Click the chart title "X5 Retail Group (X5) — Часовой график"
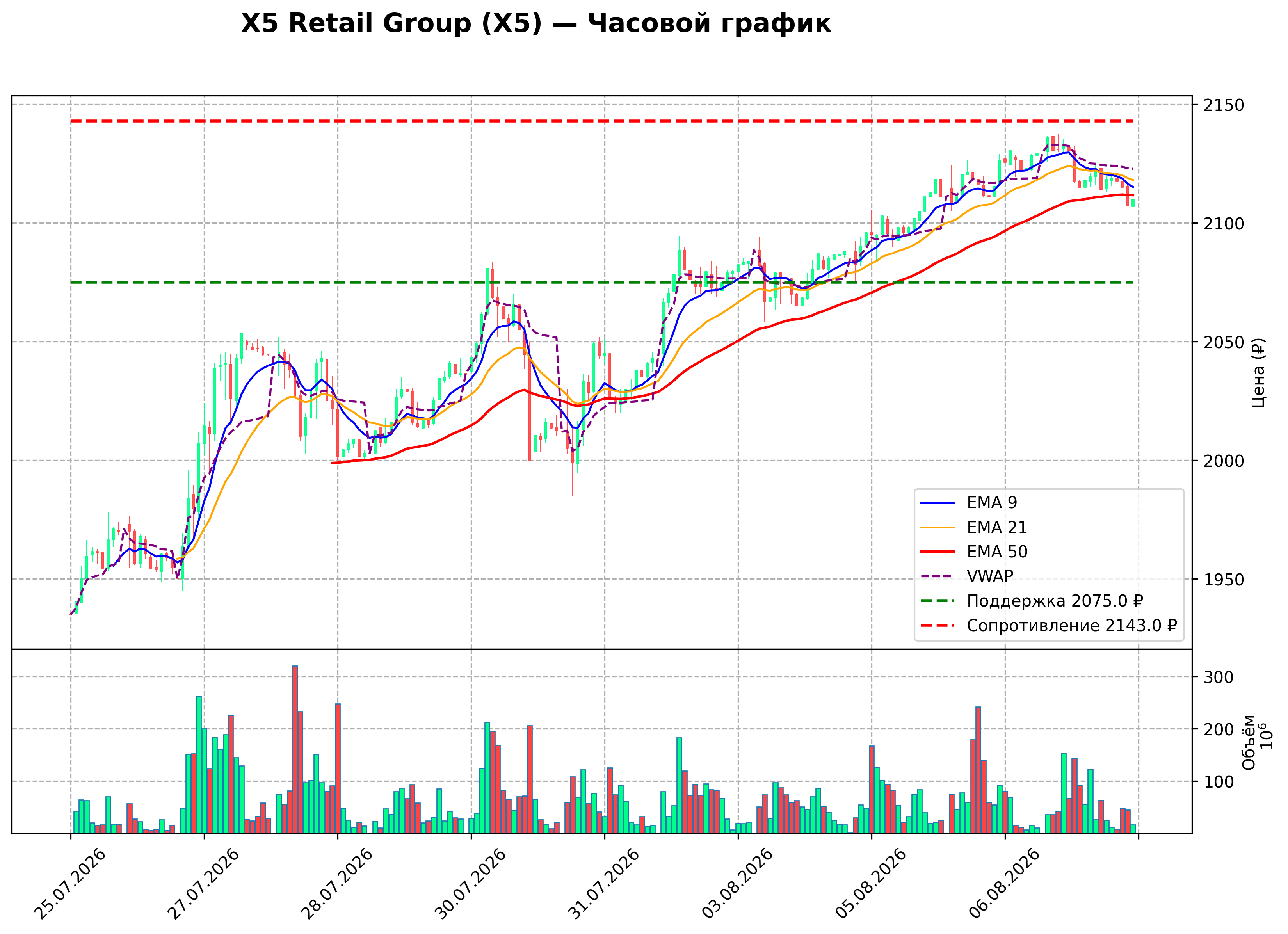The image size is (1288, 934). click(535, 24)
